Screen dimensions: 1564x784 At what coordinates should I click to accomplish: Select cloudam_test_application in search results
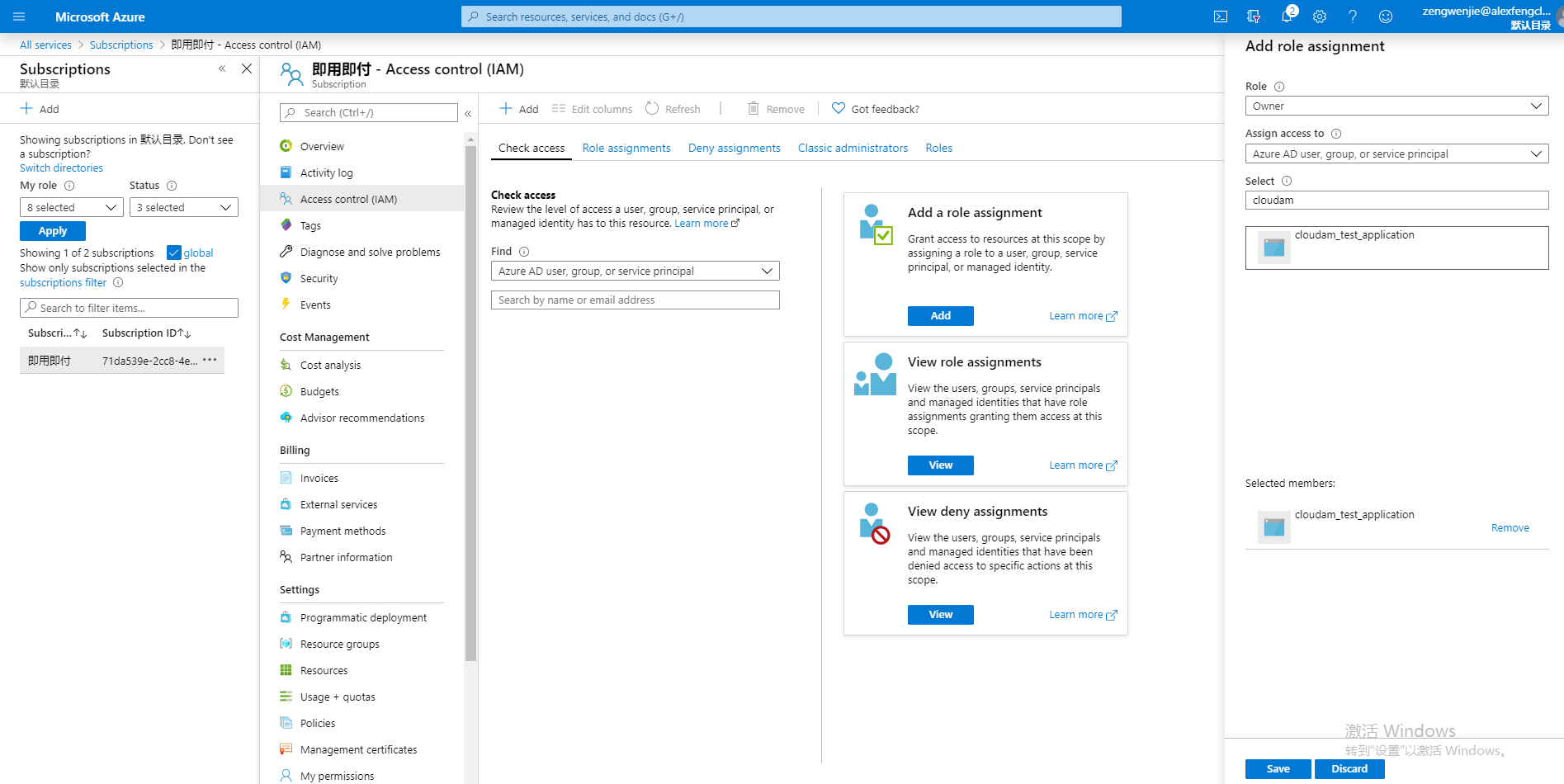(x=1396, y=248)
